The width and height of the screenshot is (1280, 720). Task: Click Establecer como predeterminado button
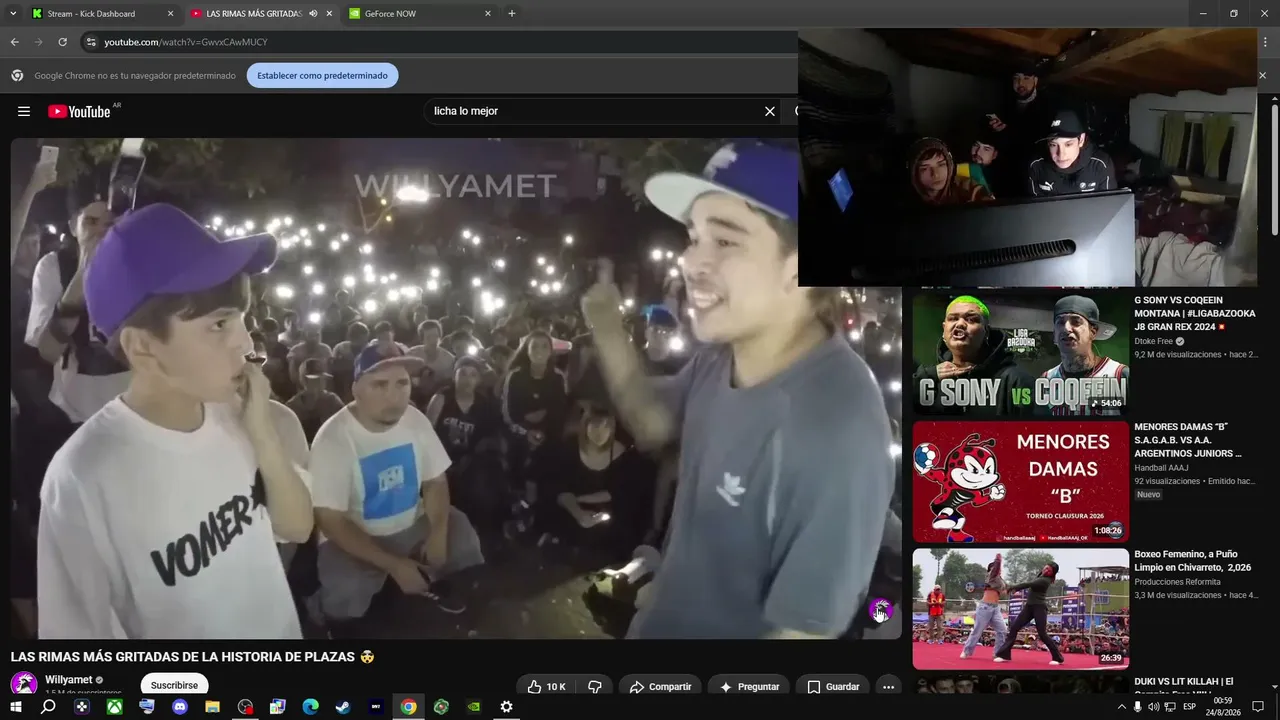click(322, 75)
